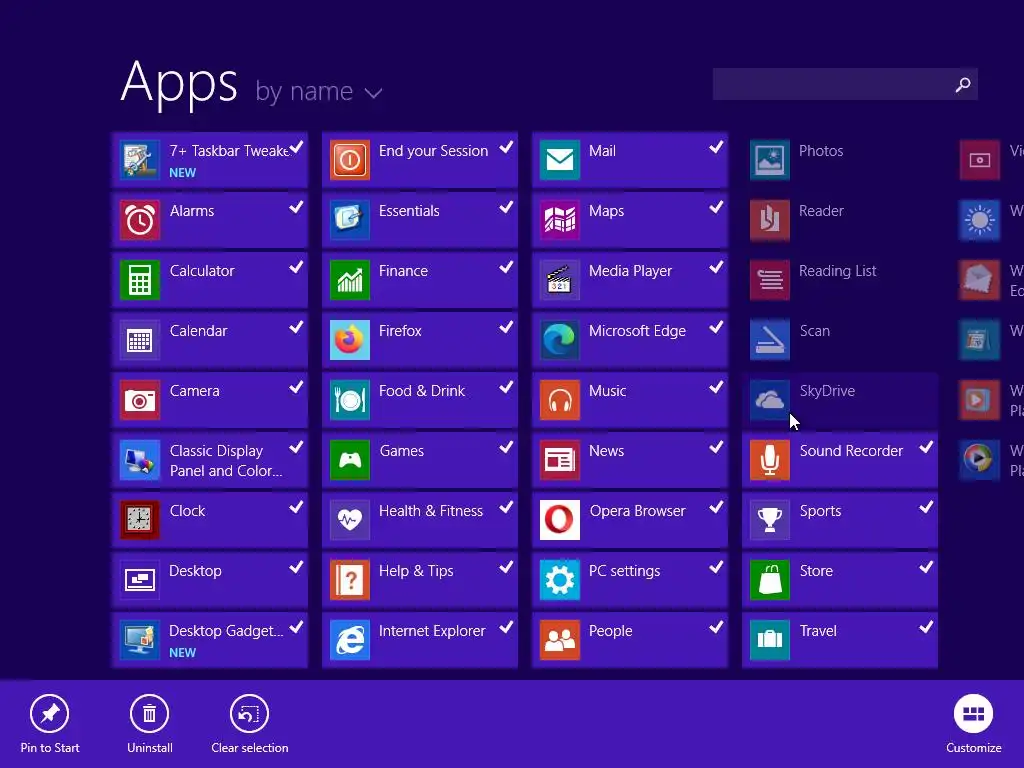This screenshot has height=768, width=1024.
Task: Select the Scan app tile
Action: tap(840, 340)
